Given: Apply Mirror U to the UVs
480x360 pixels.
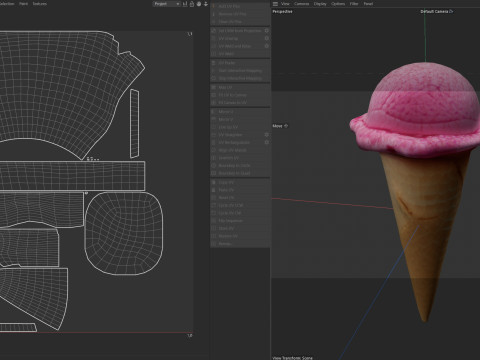Looking at the screenshot, I should (240, 112).
